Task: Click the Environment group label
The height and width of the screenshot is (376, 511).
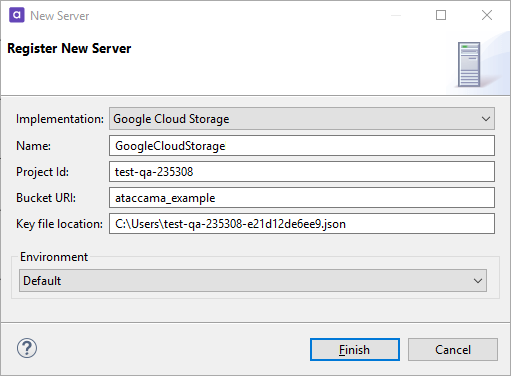Action: click(x=54, y=257)
